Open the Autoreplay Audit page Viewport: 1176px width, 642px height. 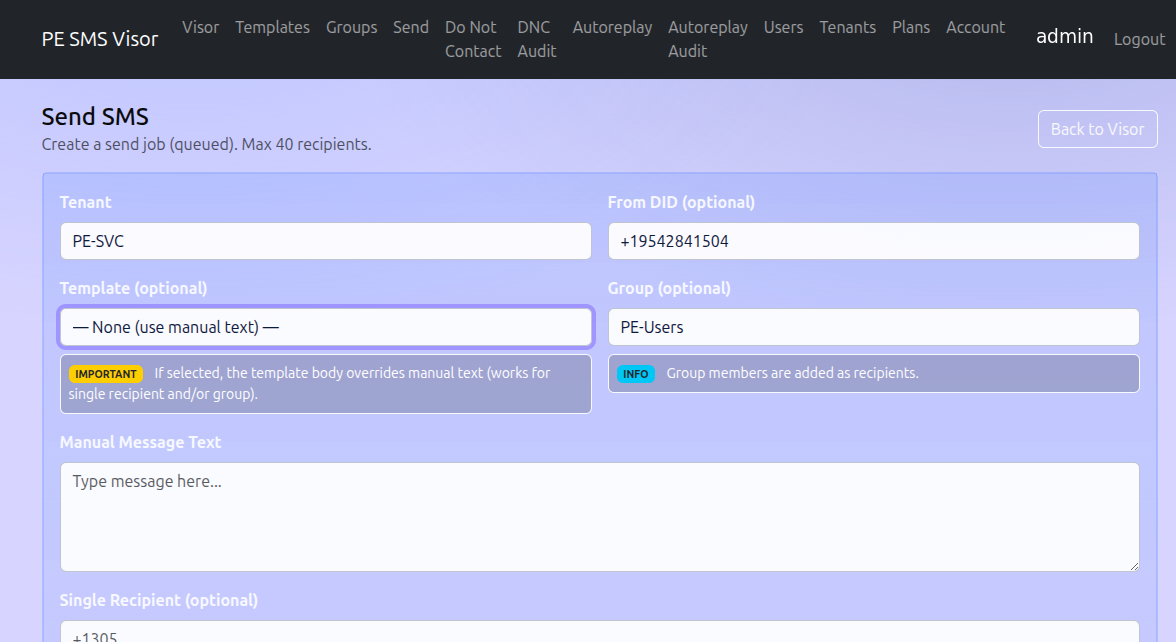click(x=707, y=39)
